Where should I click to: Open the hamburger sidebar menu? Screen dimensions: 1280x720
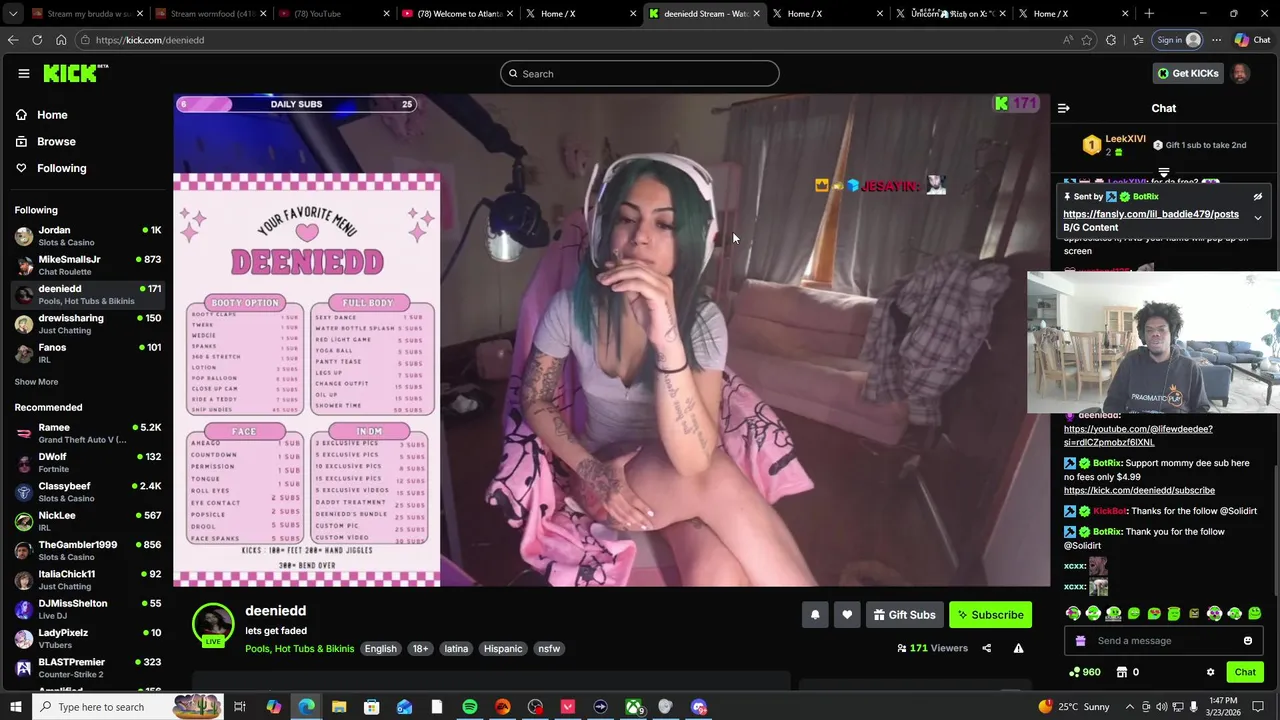(23, 73)
